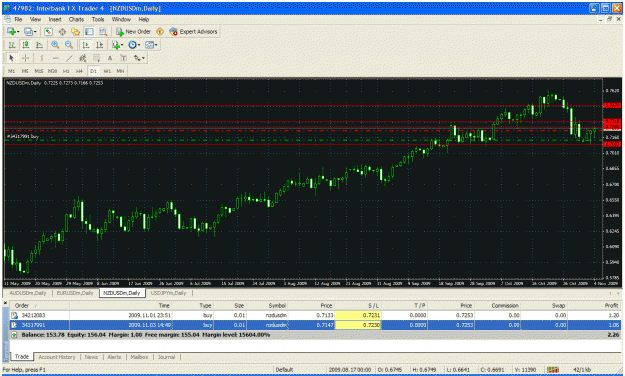Click the Periods clock icon
Viewport: 625px width, 376px height.
coord(132,45)
